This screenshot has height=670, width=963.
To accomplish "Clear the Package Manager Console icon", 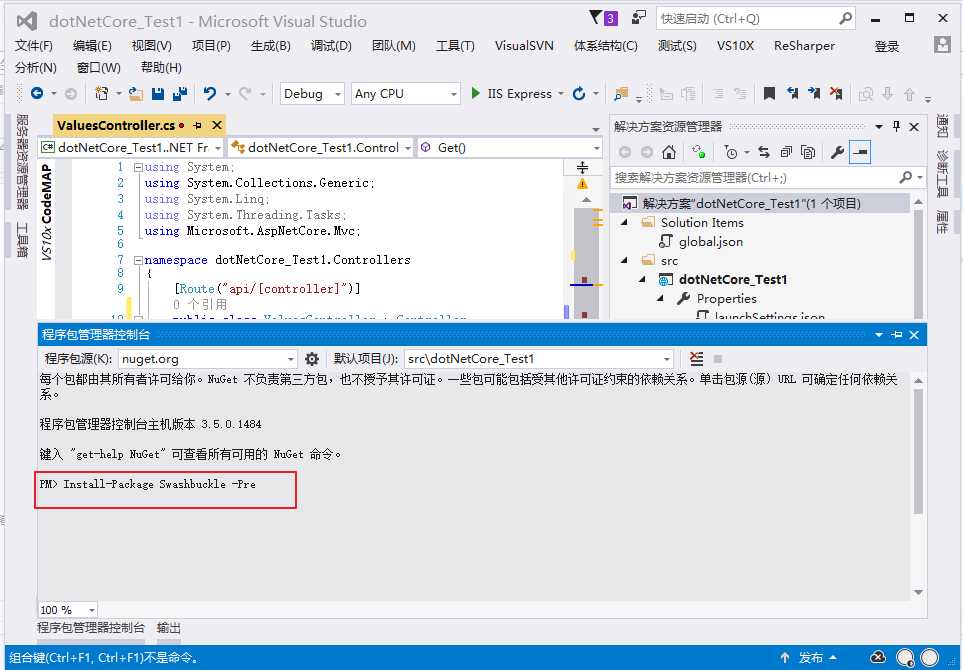I will point(696,359).
